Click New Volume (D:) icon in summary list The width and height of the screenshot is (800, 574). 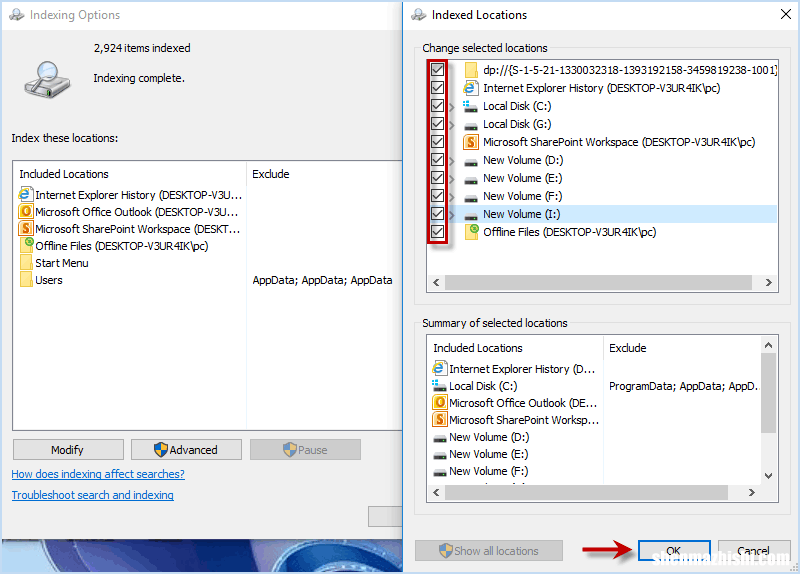point(440,439)
